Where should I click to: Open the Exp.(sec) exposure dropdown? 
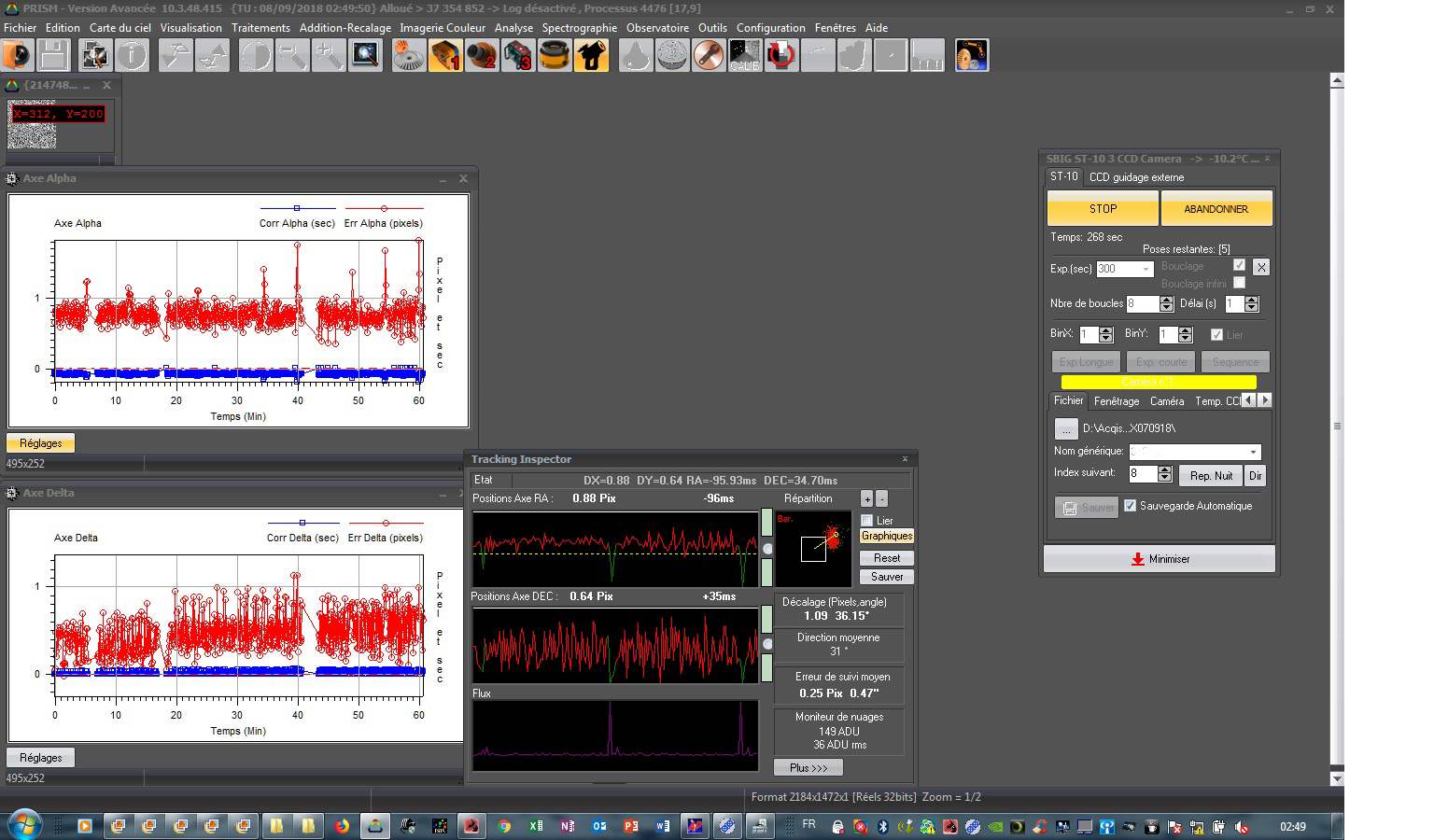click(1146, 269)
